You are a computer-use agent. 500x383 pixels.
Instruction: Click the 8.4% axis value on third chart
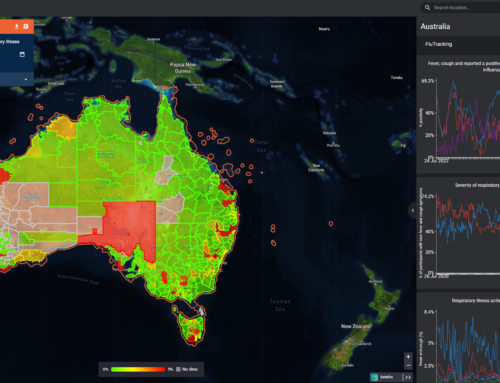coord(429,312)
